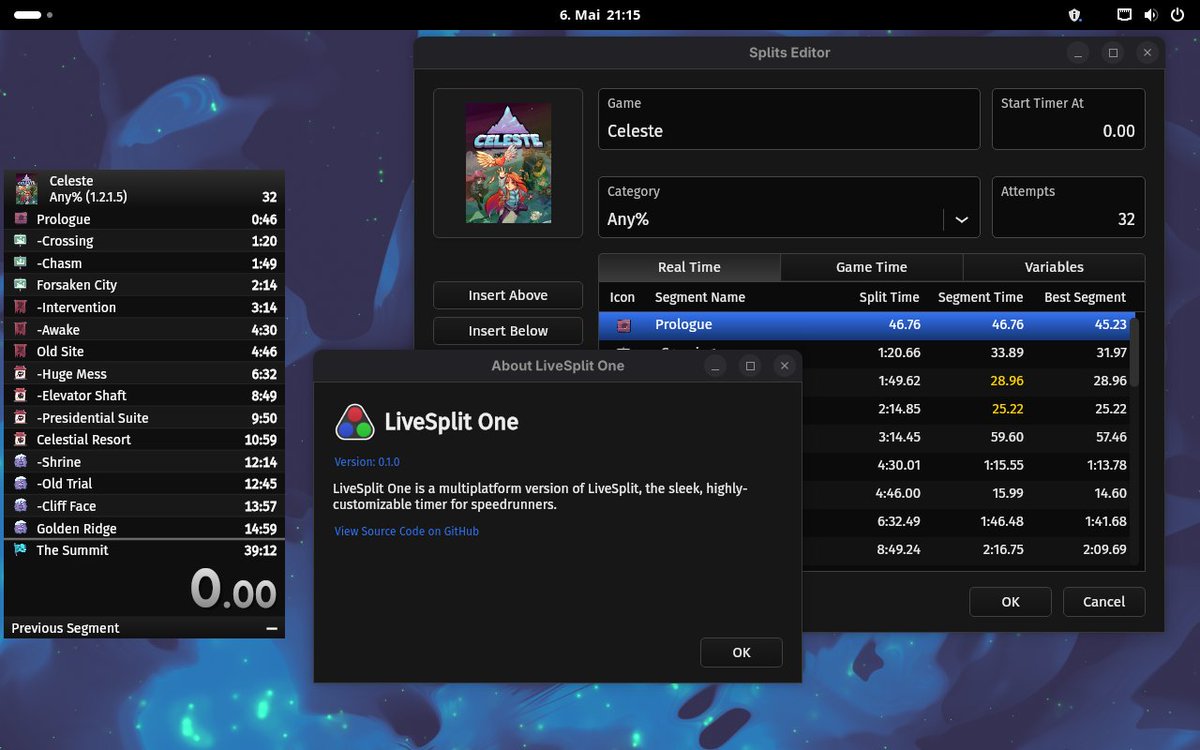Click the -Presidential Suite split icon
The image size is (1200, 750).
click(20, 417)
